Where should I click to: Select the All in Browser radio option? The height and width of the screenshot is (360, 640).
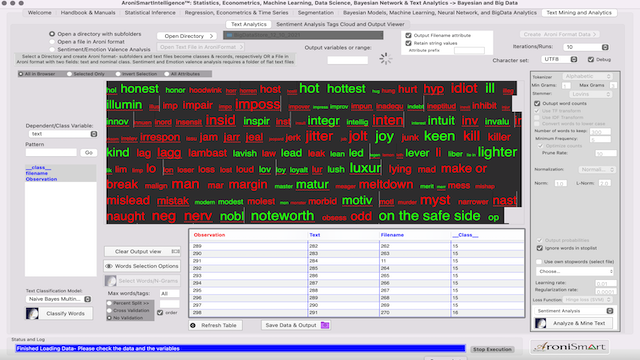pos(21,74)
